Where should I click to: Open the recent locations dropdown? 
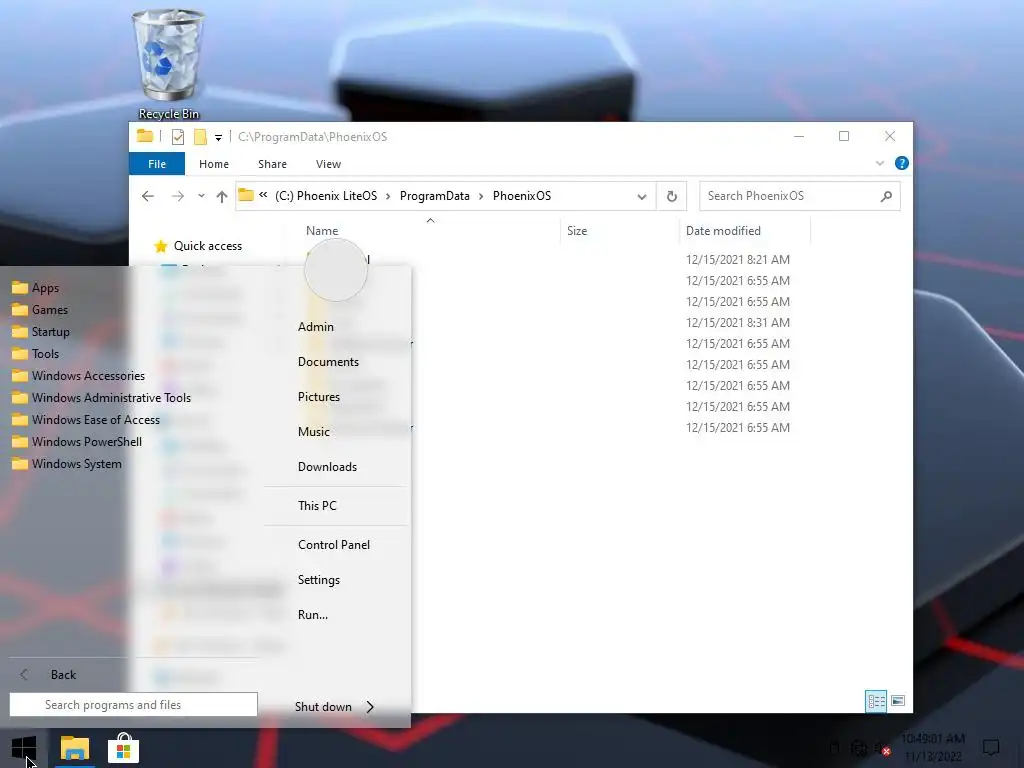point(201,196)
